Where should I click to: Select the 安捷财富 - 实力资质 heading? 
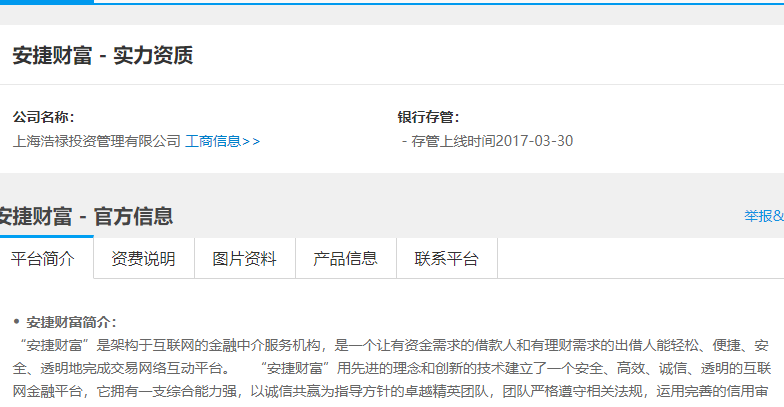[103, 55]
